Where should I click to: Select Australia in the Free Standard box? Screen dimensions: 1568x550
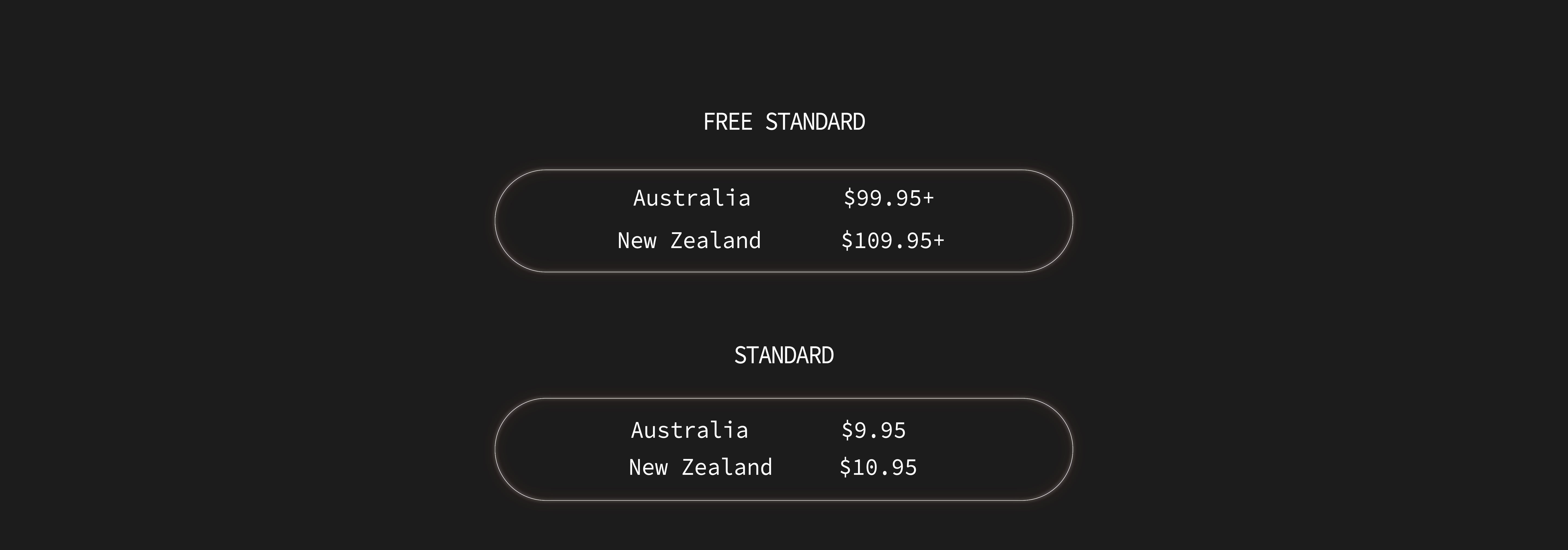691,199
